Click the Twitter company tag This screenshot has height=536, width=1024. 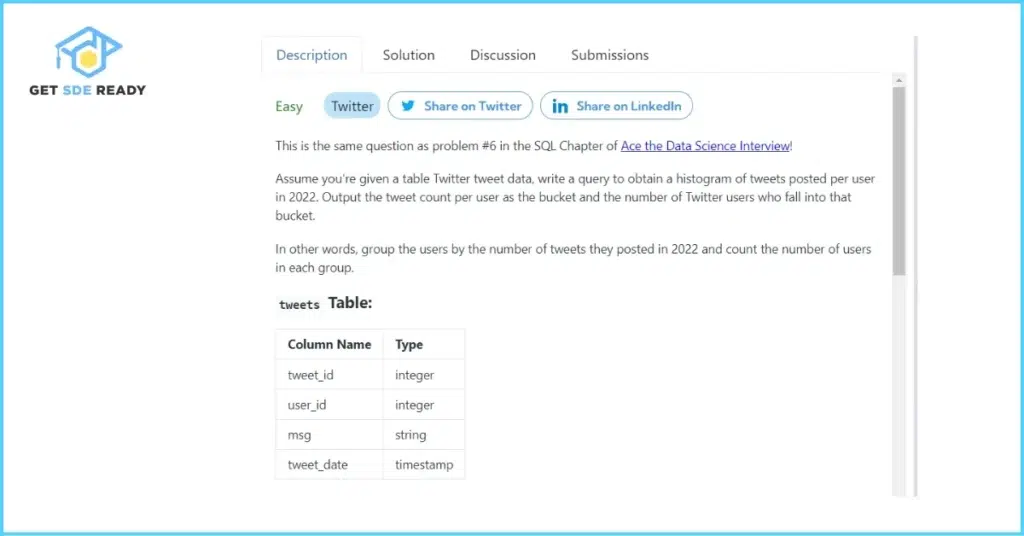[352, 106]
